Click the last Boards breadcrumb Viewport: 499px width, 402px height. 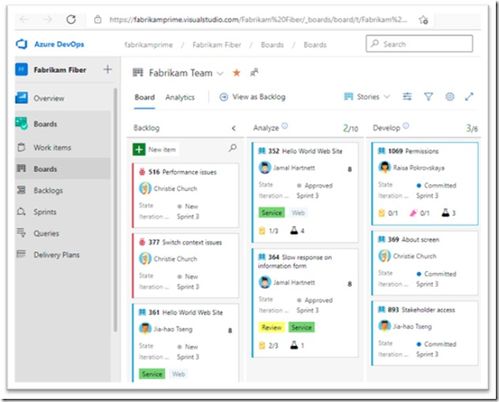(x=315, y=45)
